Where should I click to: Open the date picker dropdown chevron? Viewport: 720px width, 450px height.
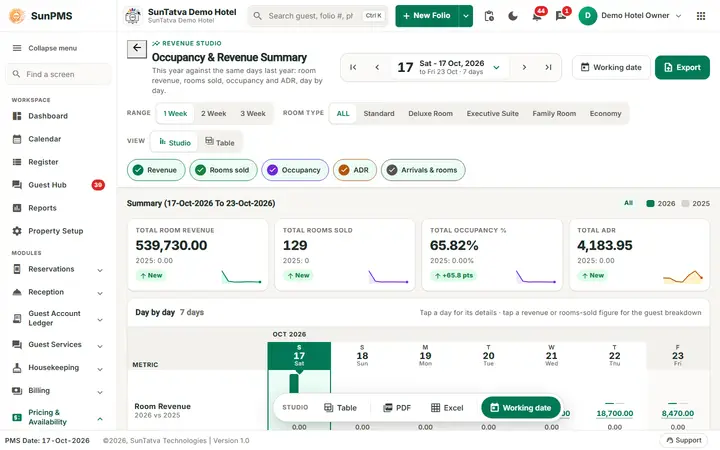pyautogui.click(x=496, y=68)
